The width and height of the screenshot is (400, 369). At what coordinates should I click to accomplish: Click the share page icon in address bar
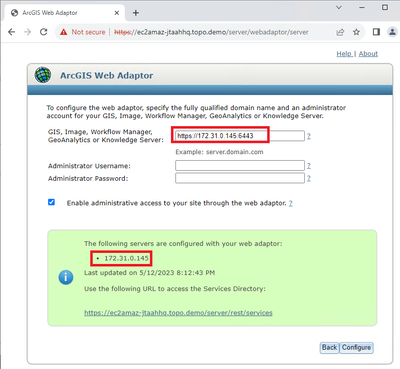[340, 32]
